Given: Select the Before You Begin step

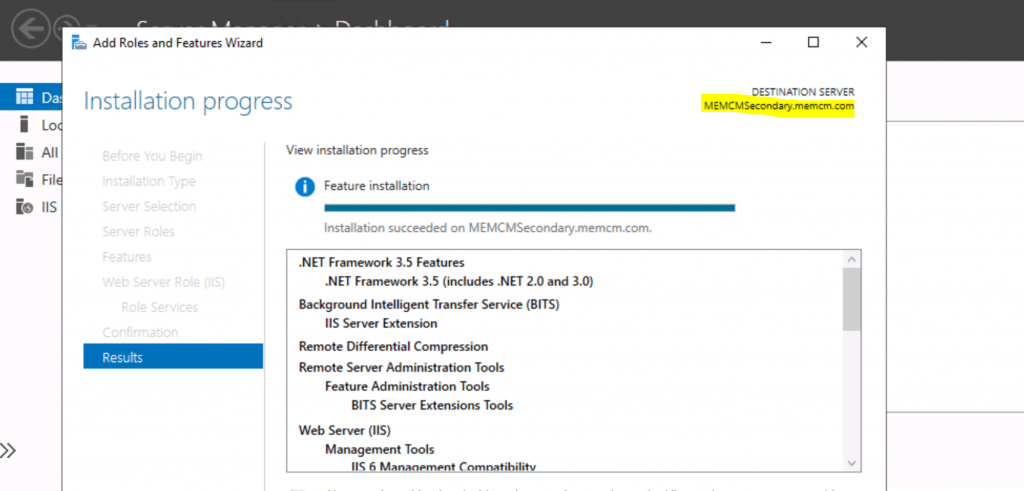Looking at the screenshot, I should 152,156.
